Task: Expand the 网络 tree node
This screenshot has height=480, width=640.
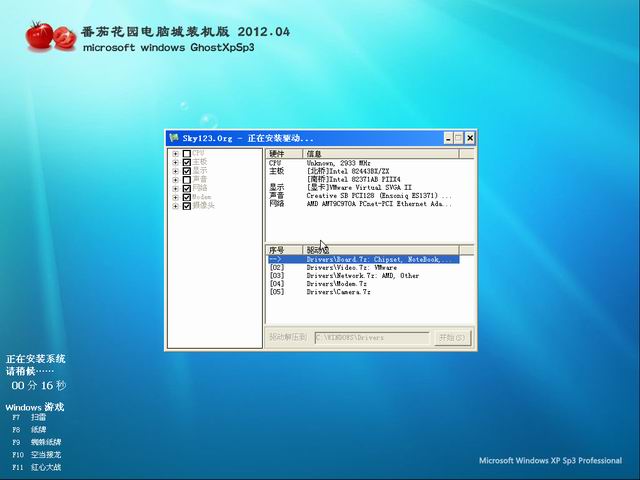Action: [x=175, y=189]
